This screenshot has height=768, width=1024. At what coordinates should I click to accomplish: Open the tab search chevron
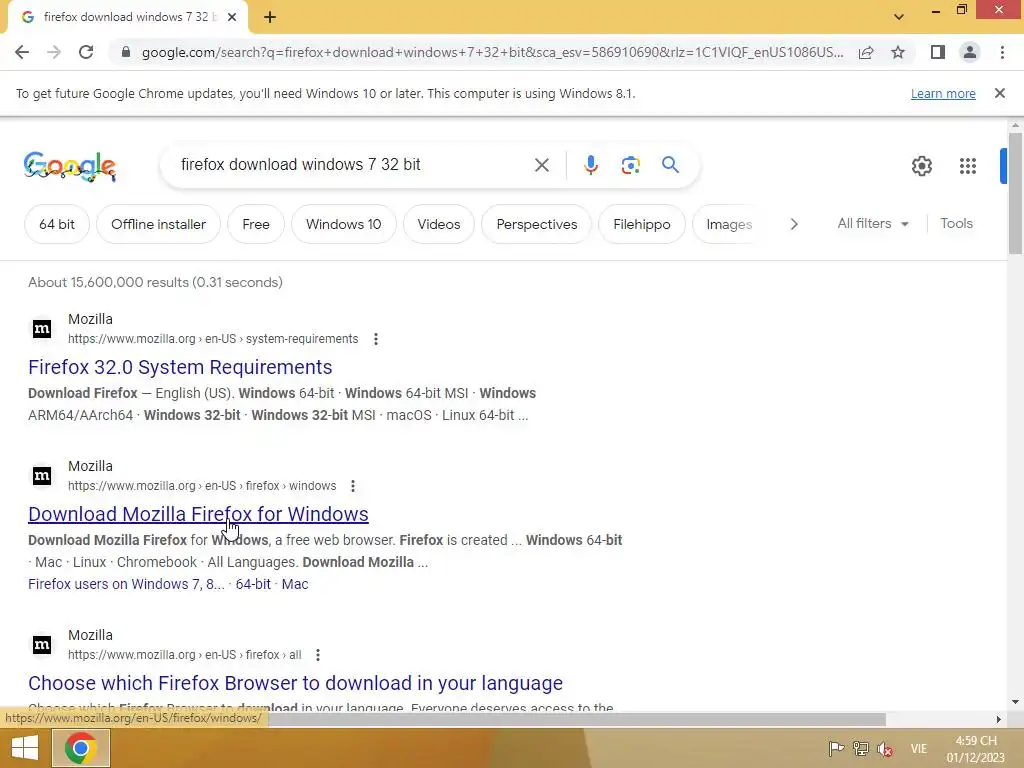coord(899,17)
